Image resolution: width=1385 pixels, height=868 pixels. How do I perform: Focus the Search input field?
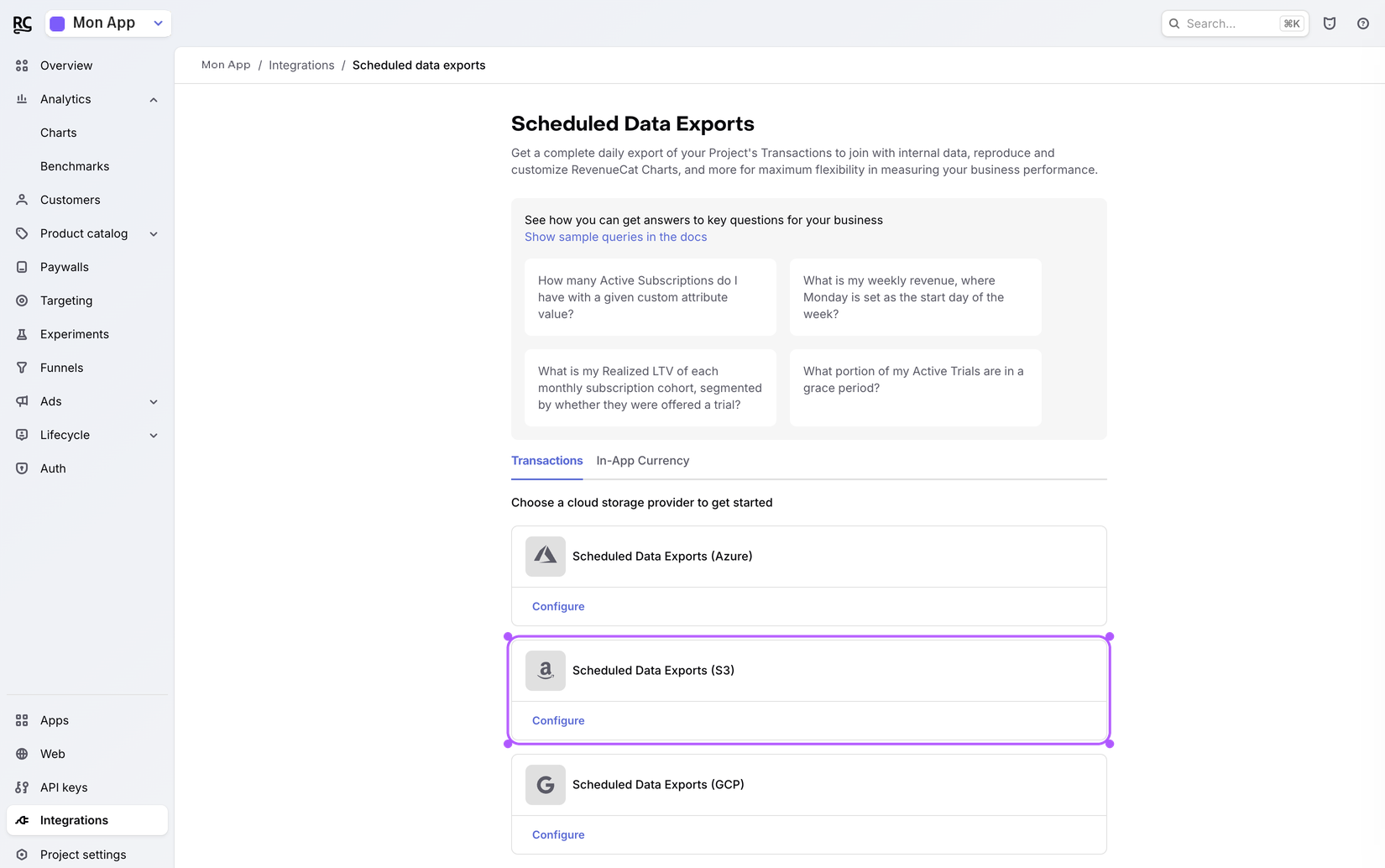[x=1235, y=24]
